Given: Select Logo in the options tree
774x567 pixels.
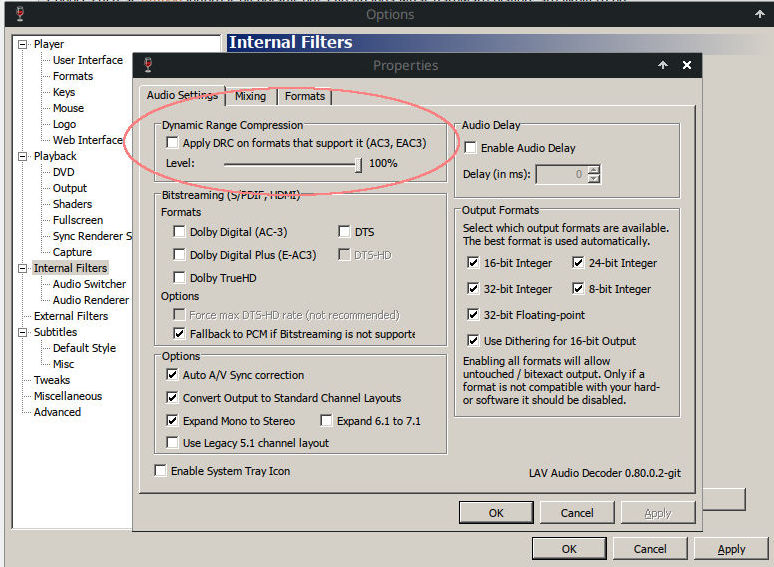Looking at the screenshot, I should coord(65,124).
